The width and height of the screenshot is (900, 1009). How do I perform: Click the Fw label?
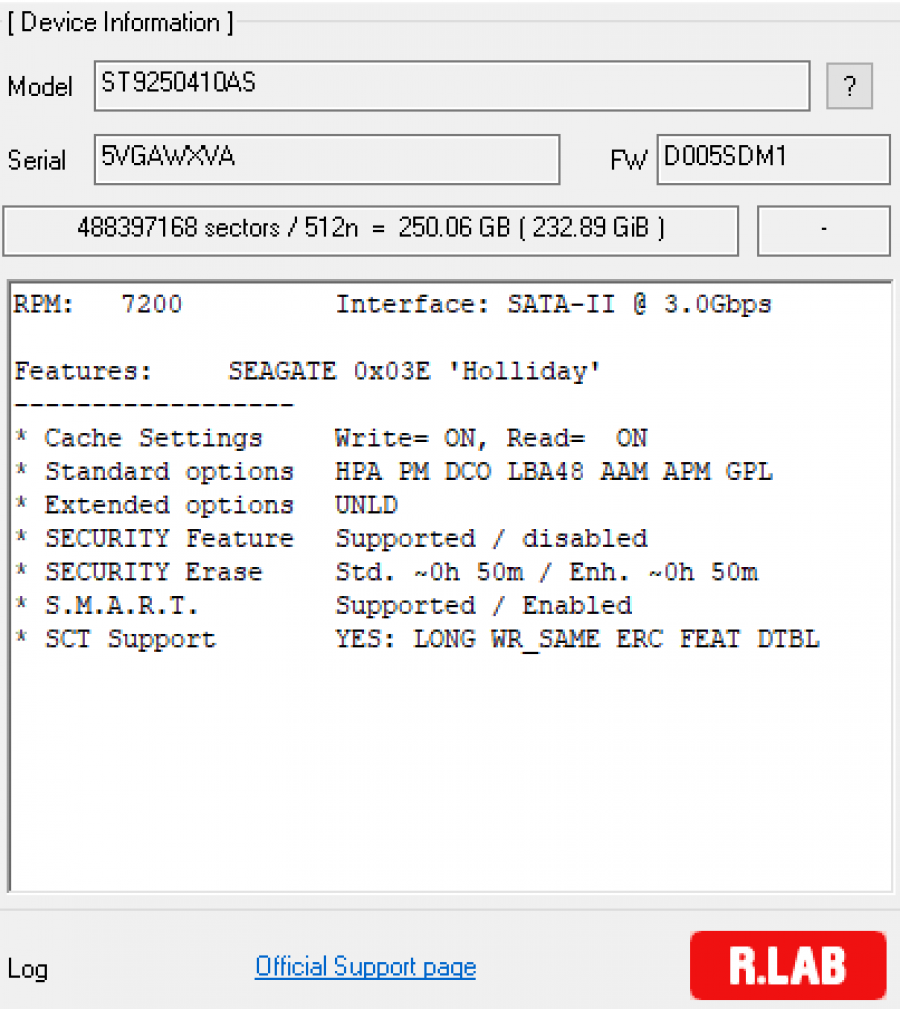[x=628, y=160]
